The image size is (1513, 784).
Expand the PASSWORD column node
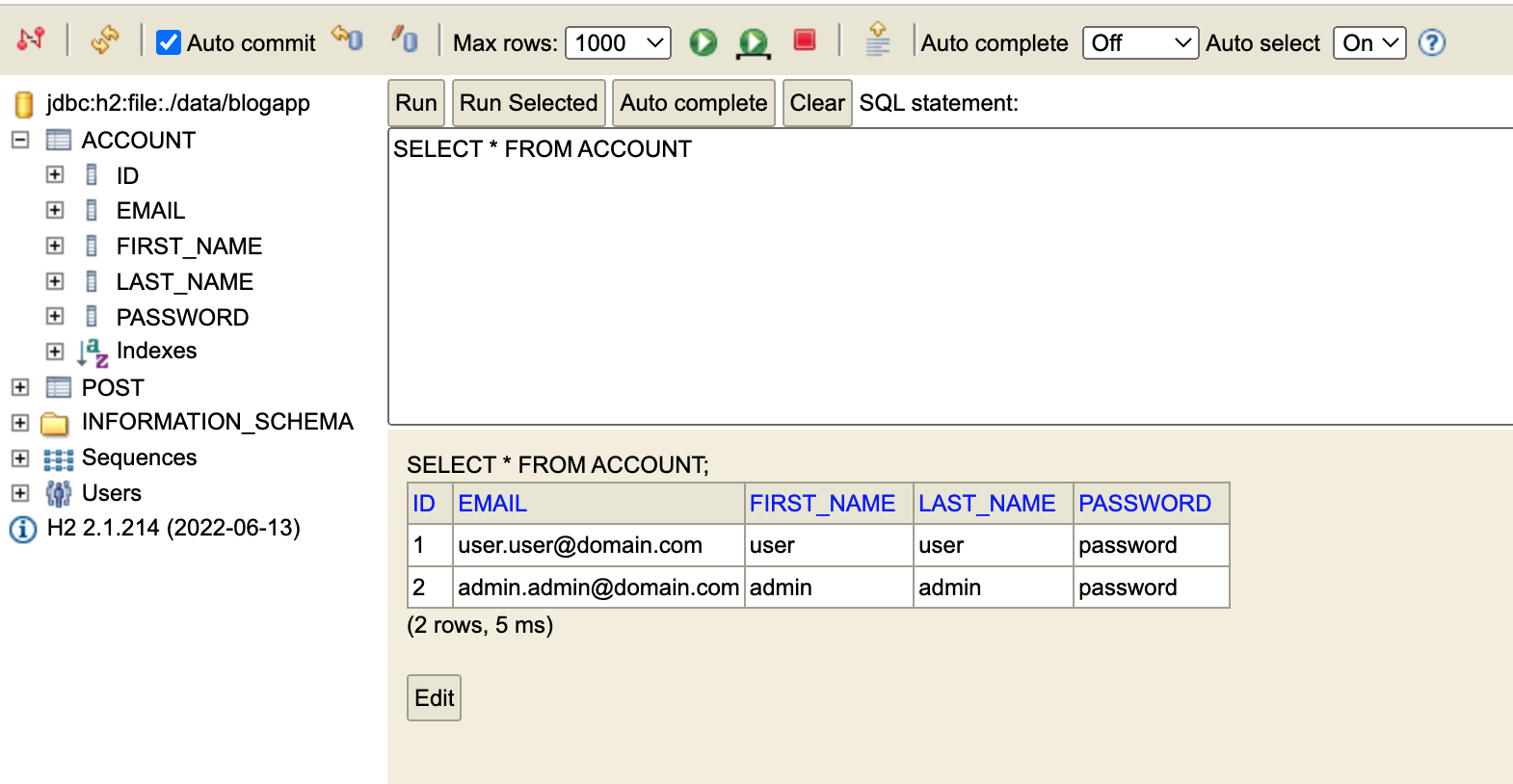tap(55, 316)
